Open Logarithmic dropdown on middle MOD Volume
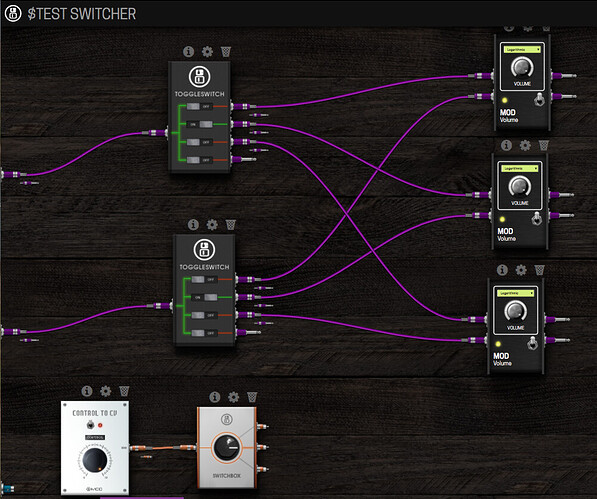597x499 pixels. [x=520, y=168]
